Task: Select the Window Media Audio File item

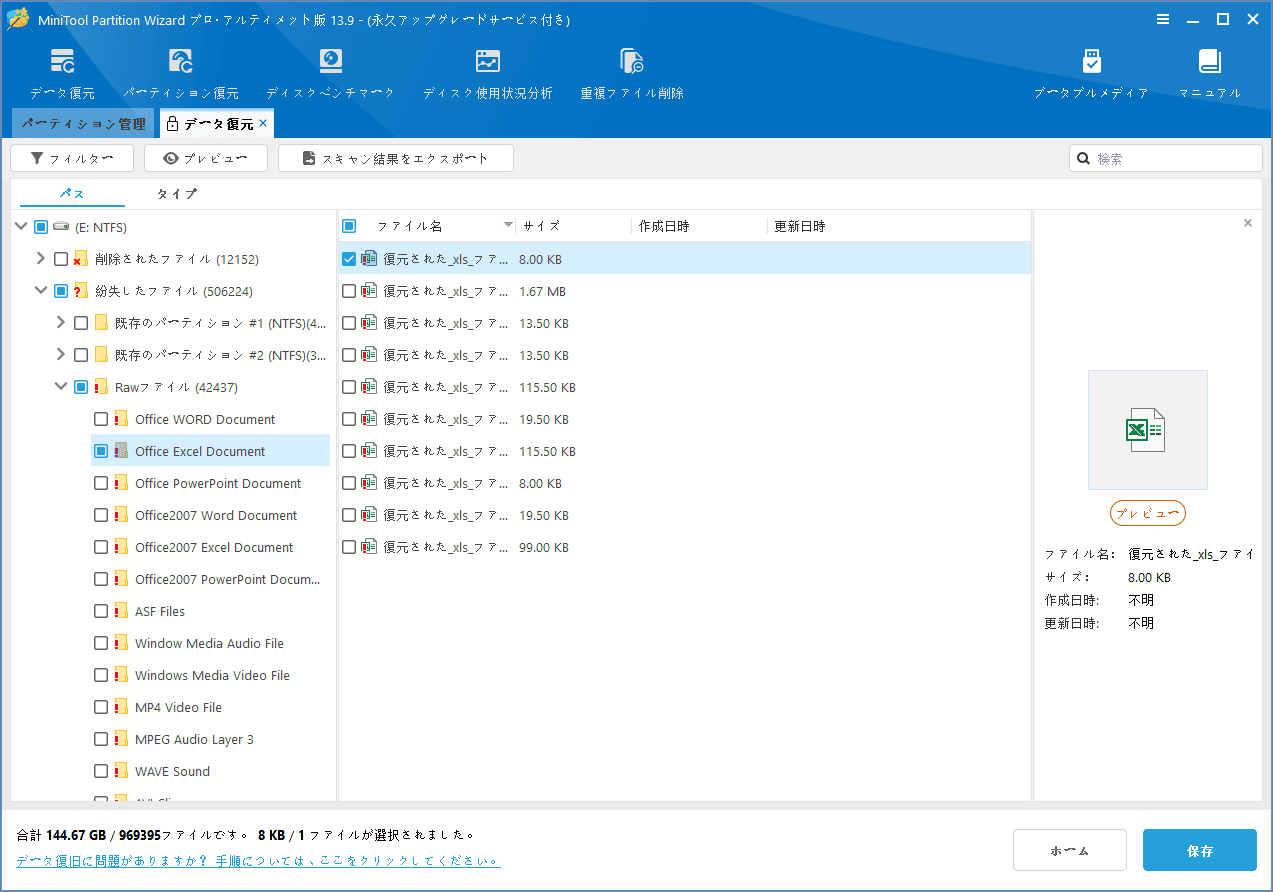Action: point(209,643)
